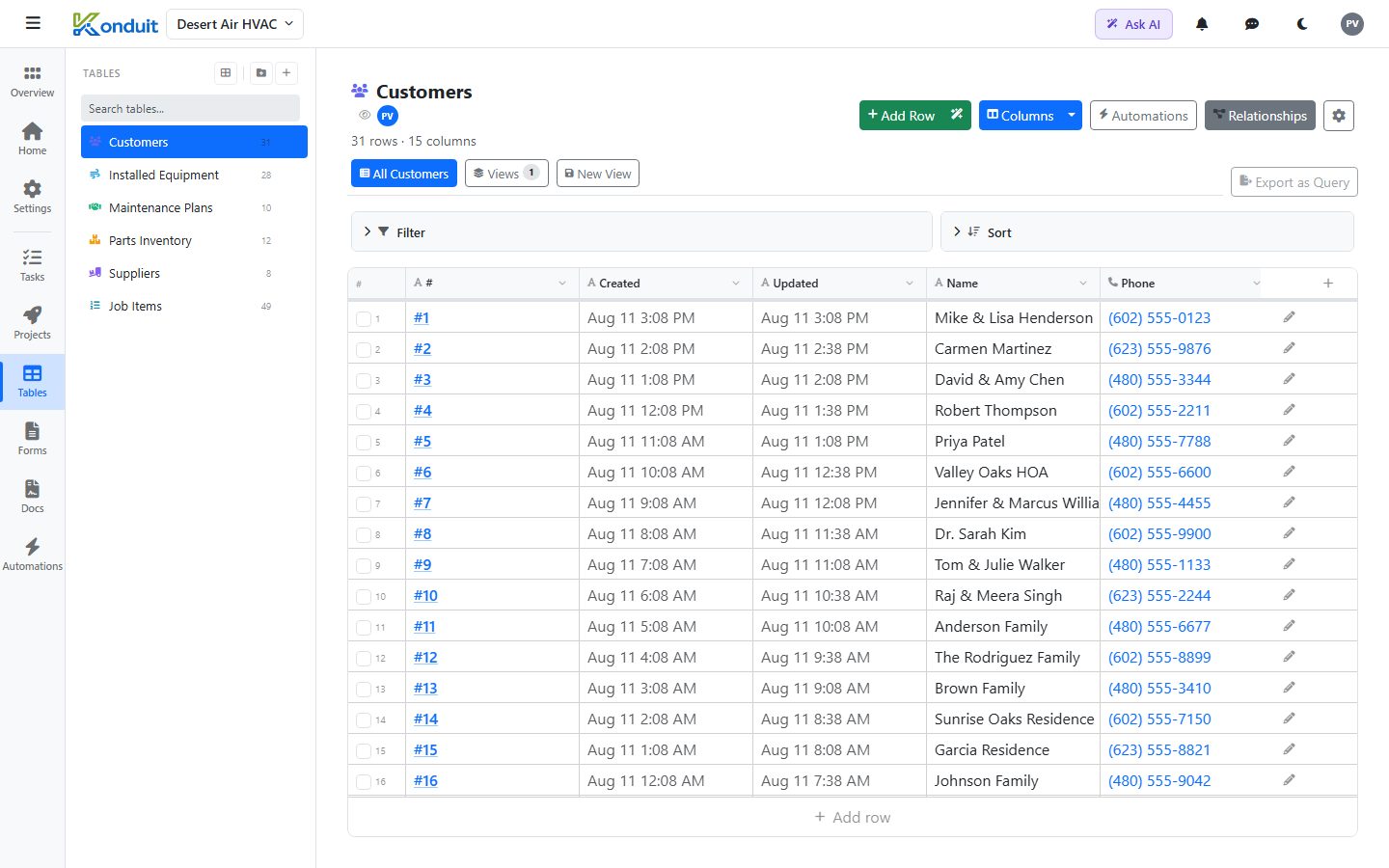Check the row 16 checkbox
Screen dimensions: 1389x868
point(364,782)
